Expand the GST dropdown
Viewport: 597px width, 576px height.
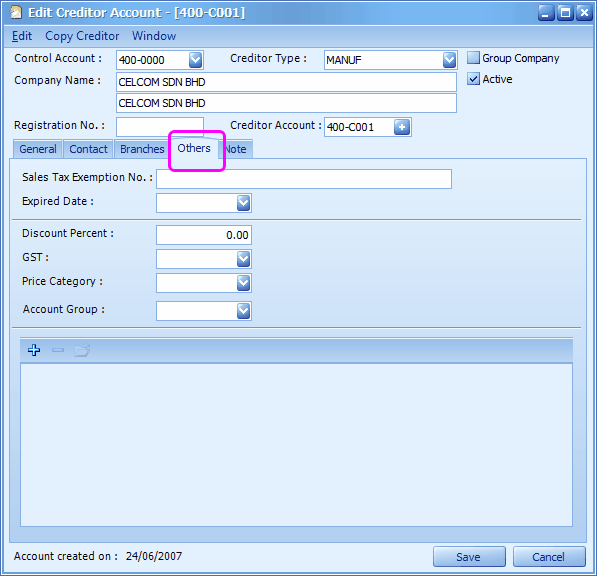pyautogui.click(x=244, y=259)
